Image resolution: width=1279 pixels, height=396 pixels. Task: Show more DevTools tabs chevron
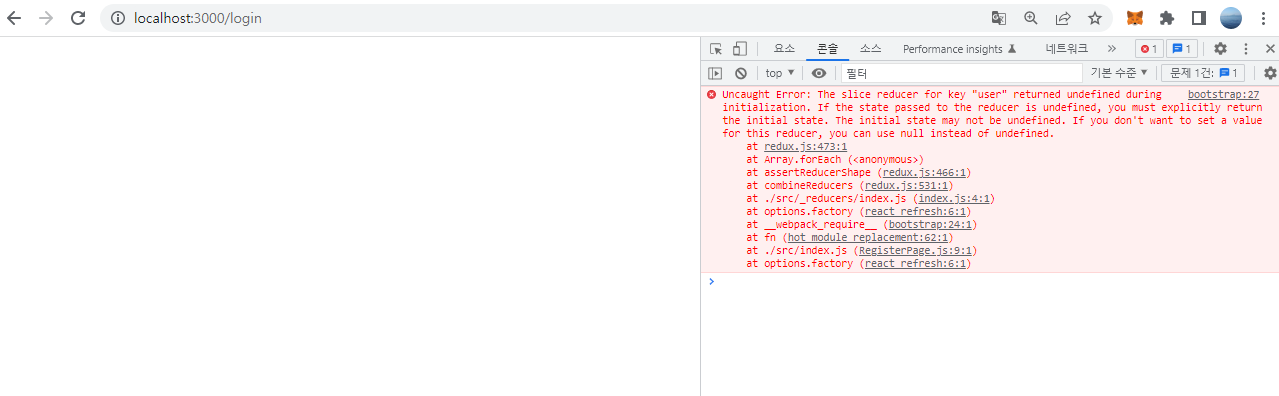[1111, 49]
